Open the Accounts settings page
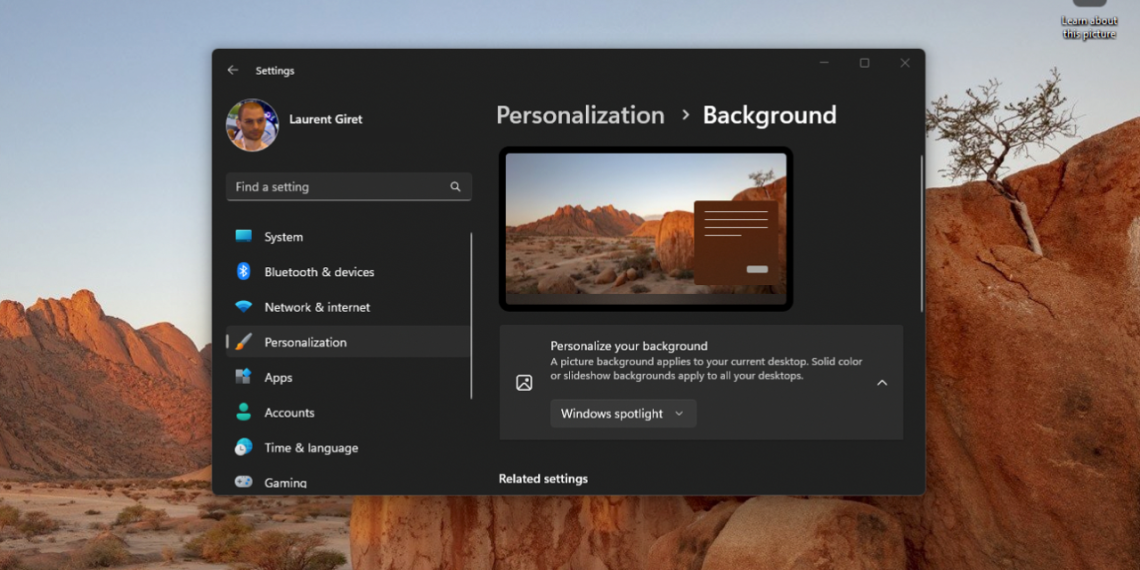 pos(289,413)
